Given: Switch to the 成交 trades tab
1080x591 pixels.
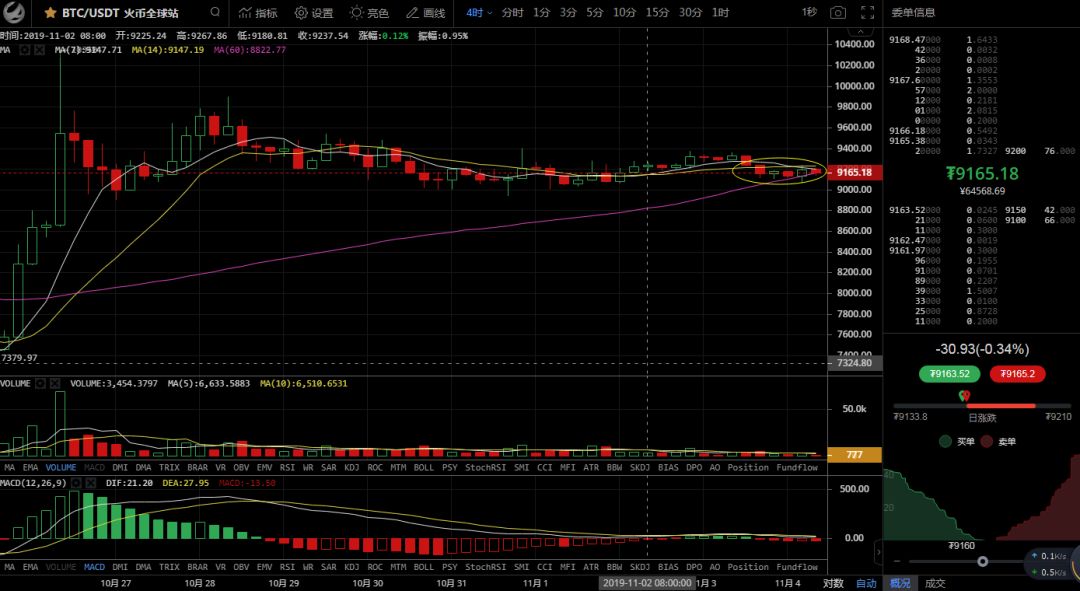Looking at the screenshot, I should pos(935,583).
